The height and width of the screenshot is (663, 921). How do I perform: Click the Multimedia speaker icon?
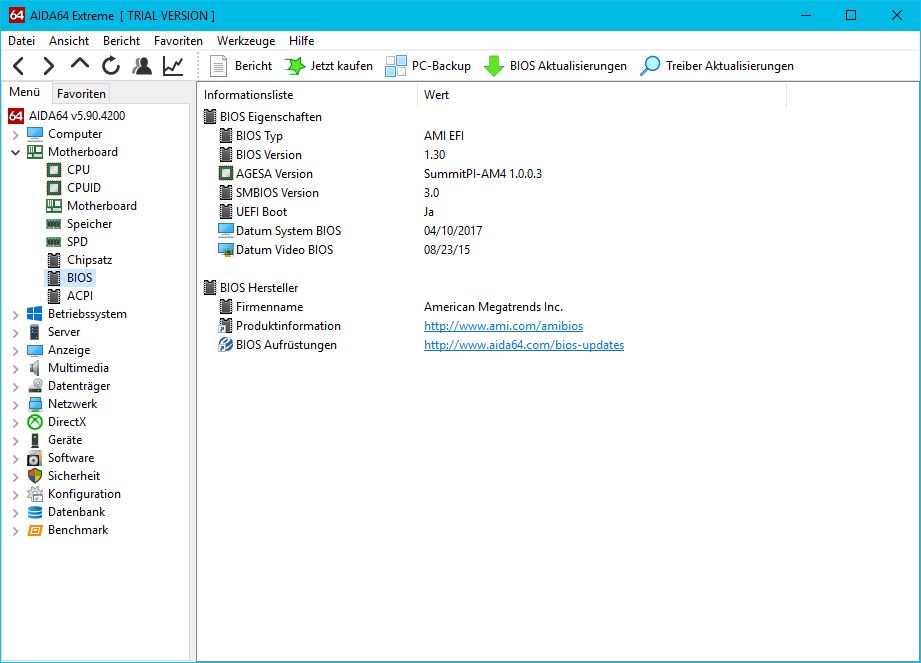coord(35,368)
